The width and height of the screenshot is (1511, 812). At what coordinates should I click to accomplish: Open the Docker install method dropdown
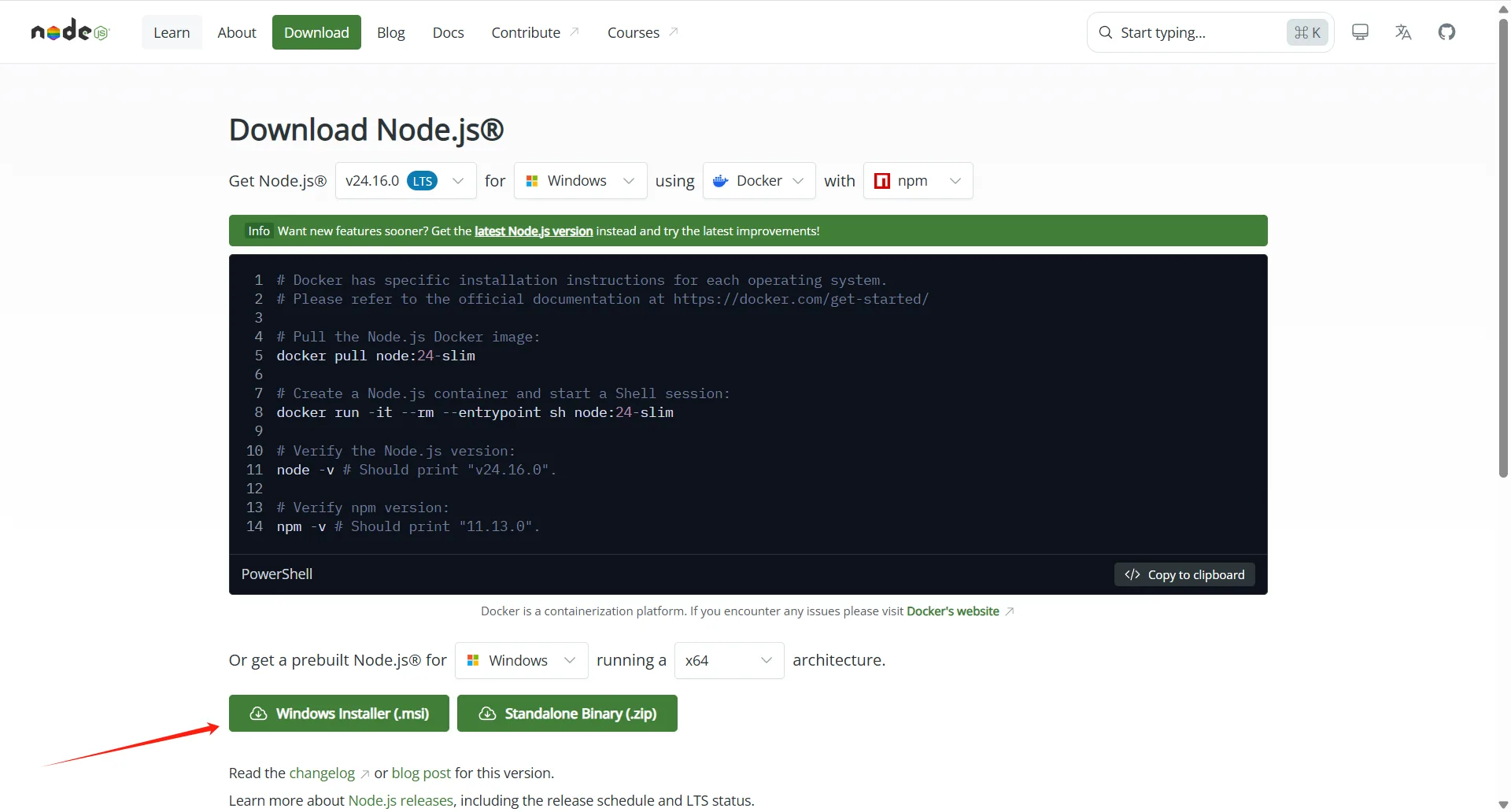pyautogui.click(x=759, y=181)
